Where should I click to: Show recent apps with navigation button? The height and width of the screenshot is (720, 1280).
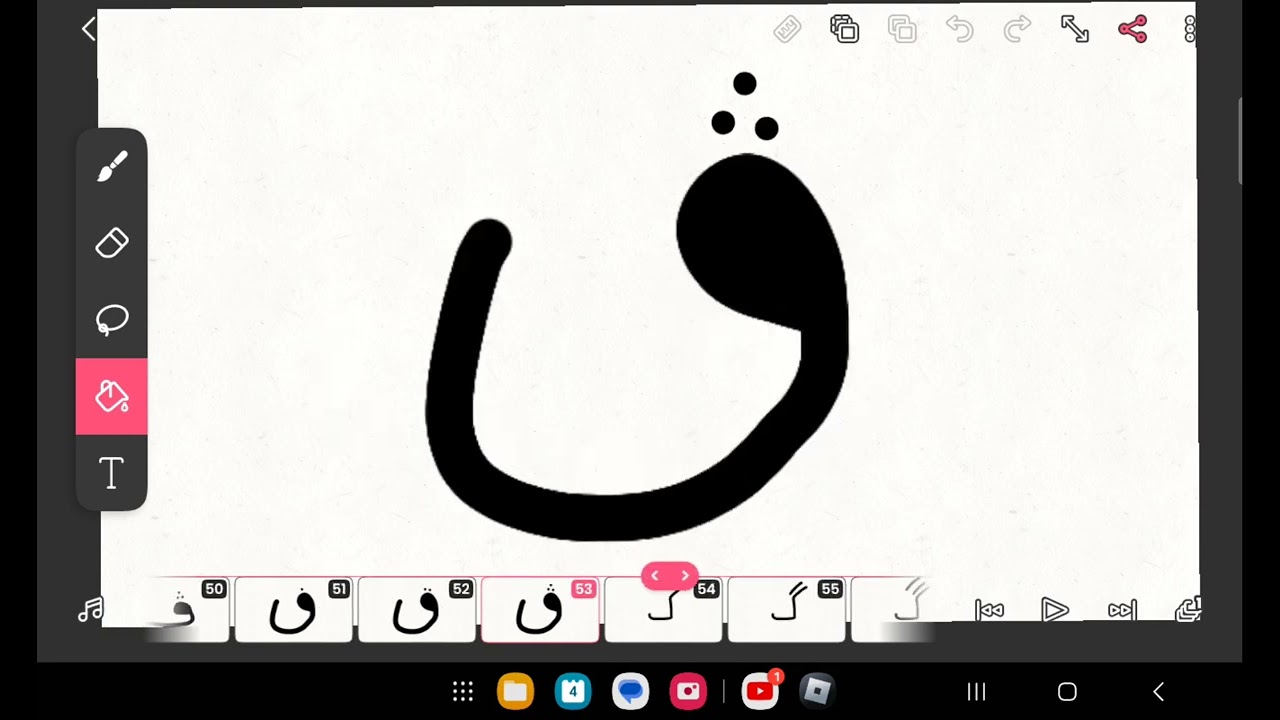click(977, 692)
